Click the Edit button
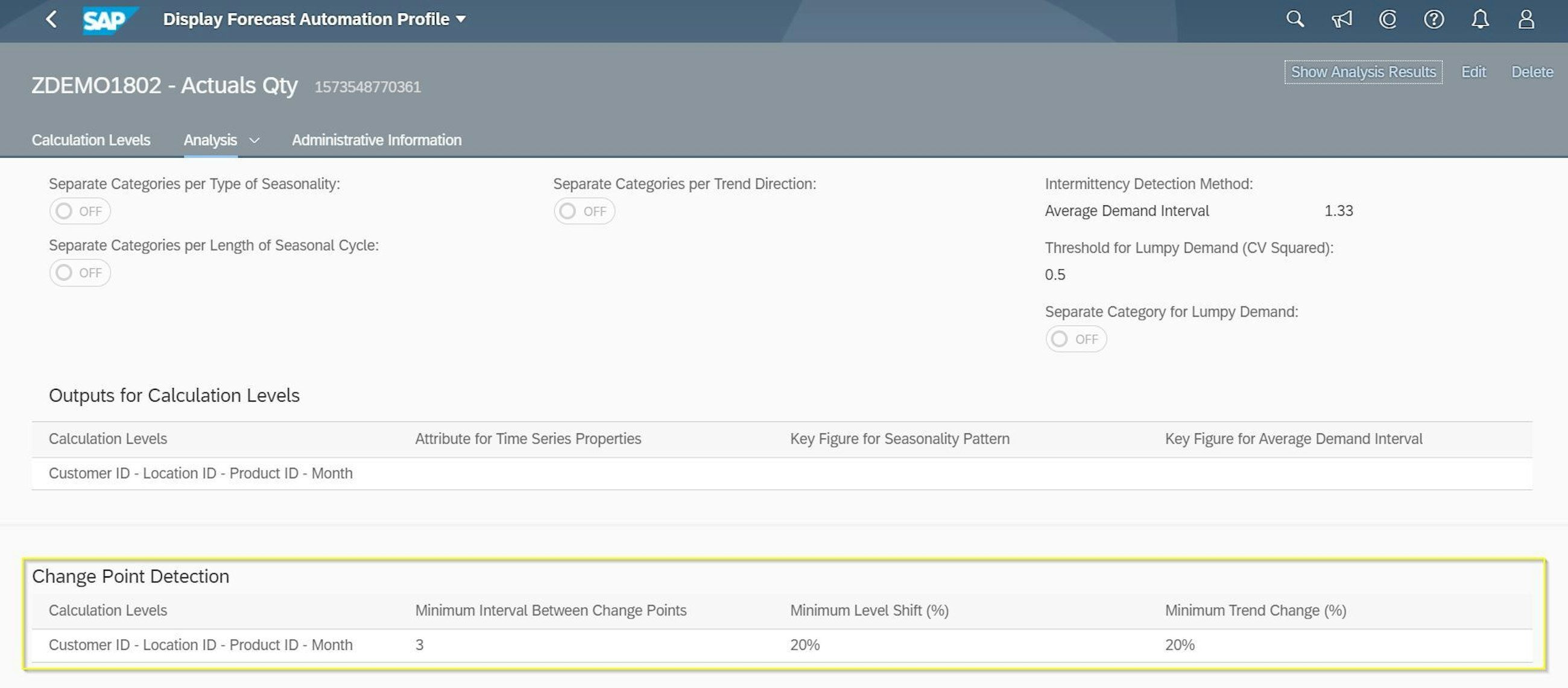 coord(1473,72)
